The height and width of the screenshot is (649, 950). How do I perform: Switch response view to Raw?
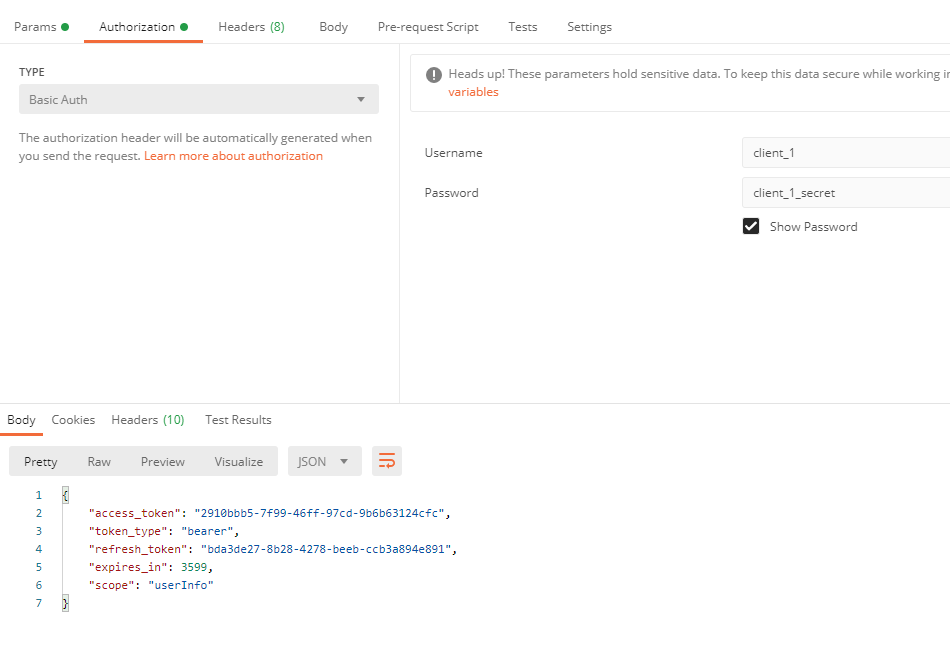(x=99, y=461)
